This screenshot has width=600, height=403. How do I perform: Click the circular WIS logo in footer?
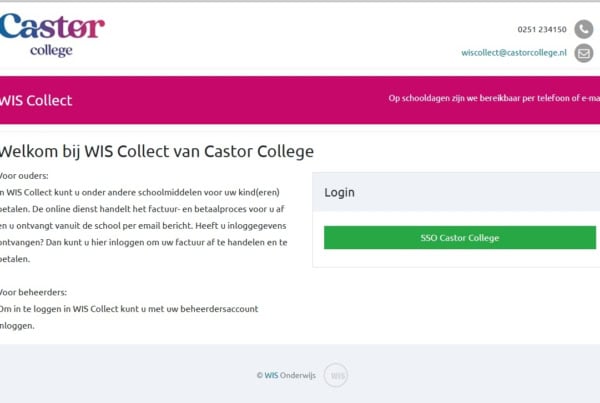[336, 375]
